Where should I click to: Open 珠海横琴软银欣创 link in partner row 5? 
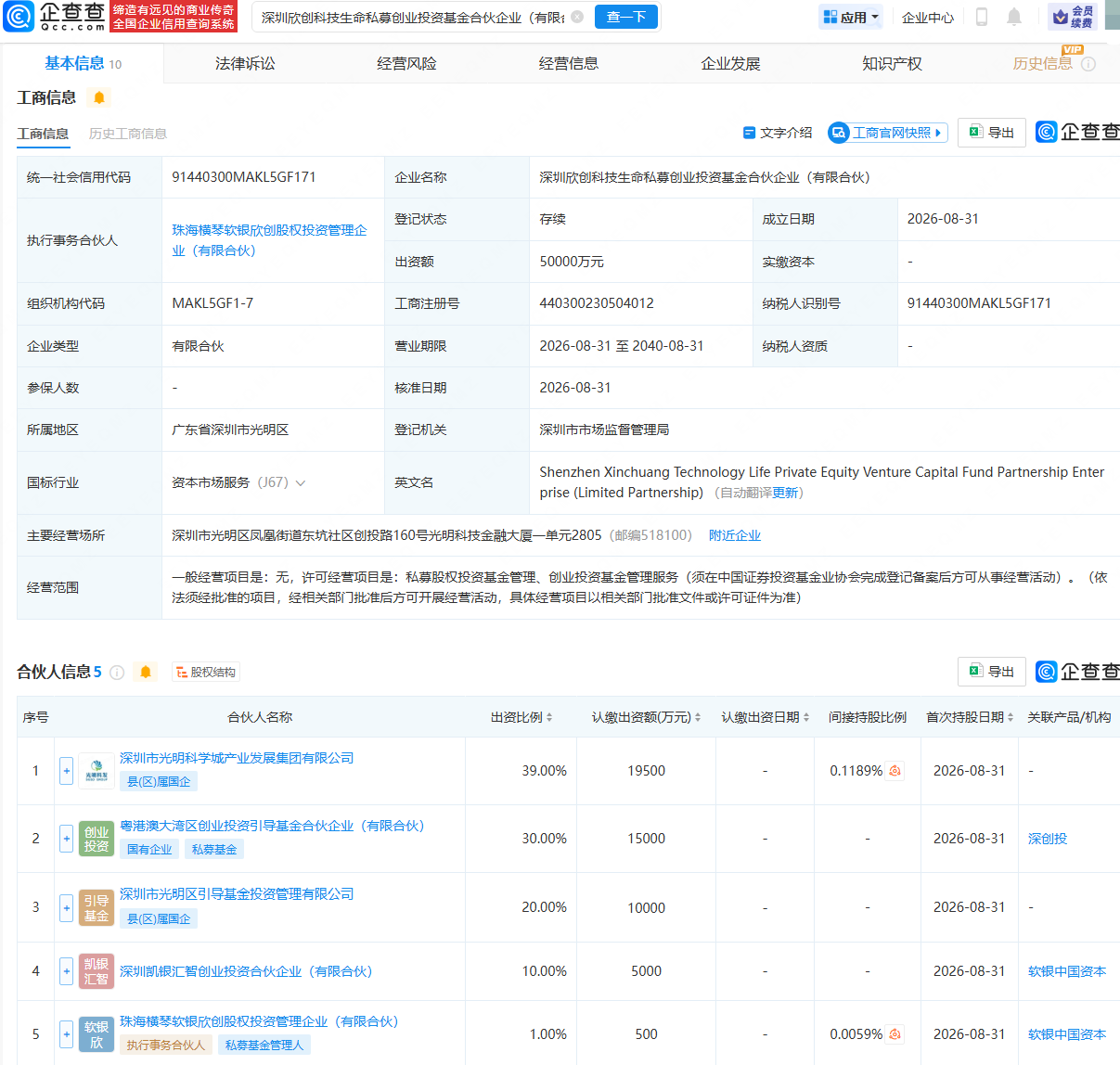259,1021
